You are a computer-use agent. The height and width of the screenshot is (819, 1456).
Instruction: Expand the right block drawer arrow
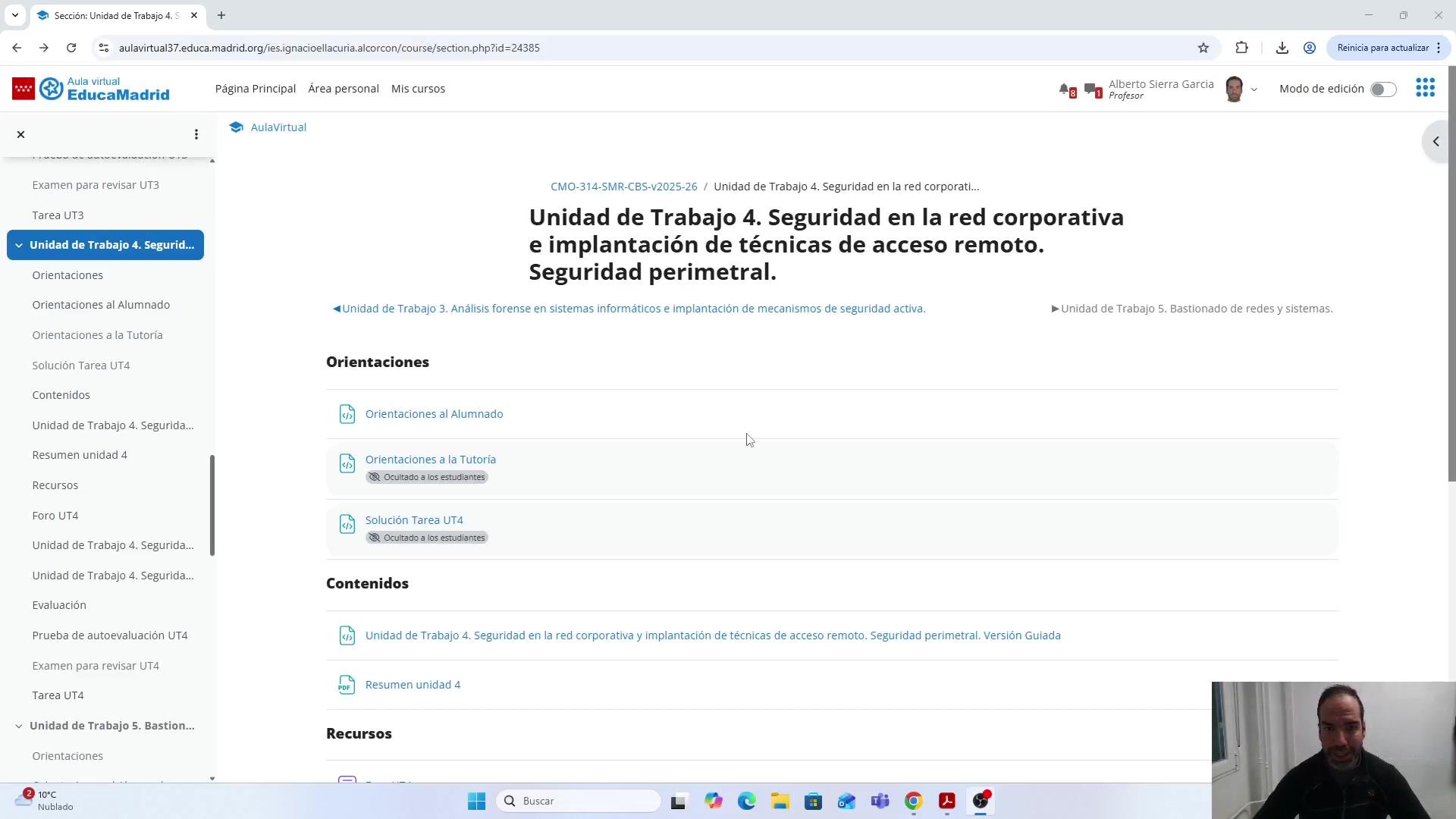[1436, 142]
